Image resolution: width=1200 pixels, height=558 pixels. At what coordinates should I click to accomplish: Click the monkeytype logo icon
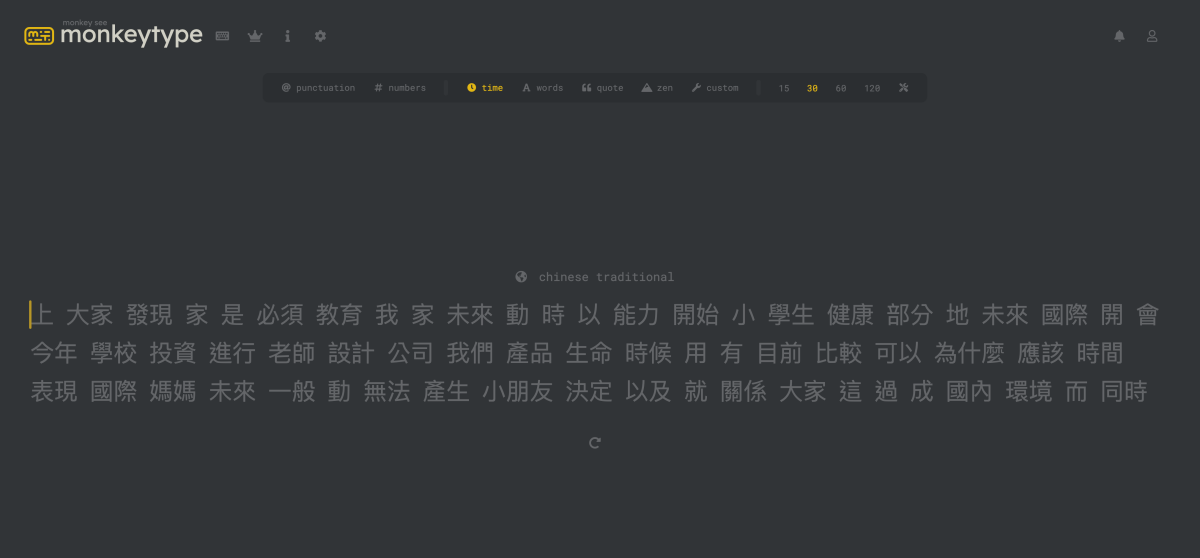tap(39, 36)
